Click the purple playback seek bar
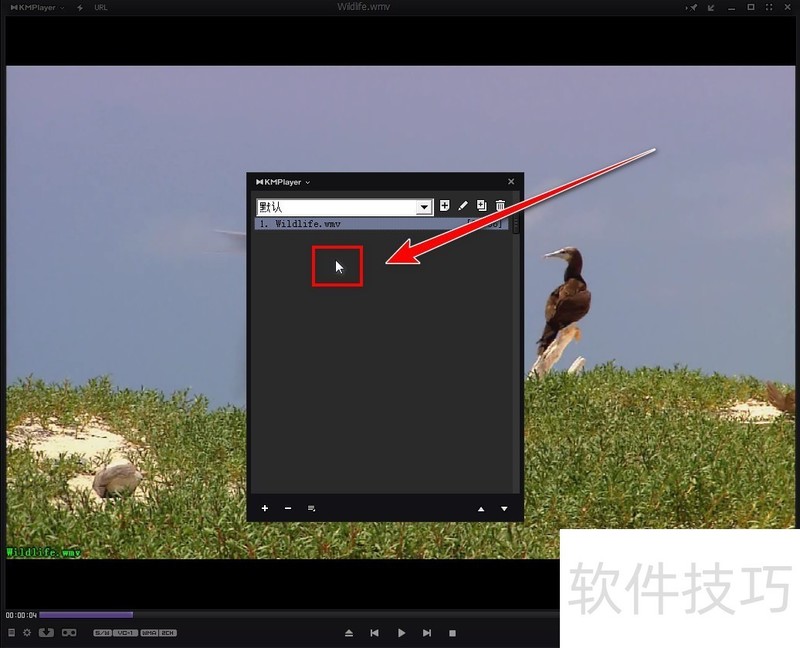 (86, 615)
